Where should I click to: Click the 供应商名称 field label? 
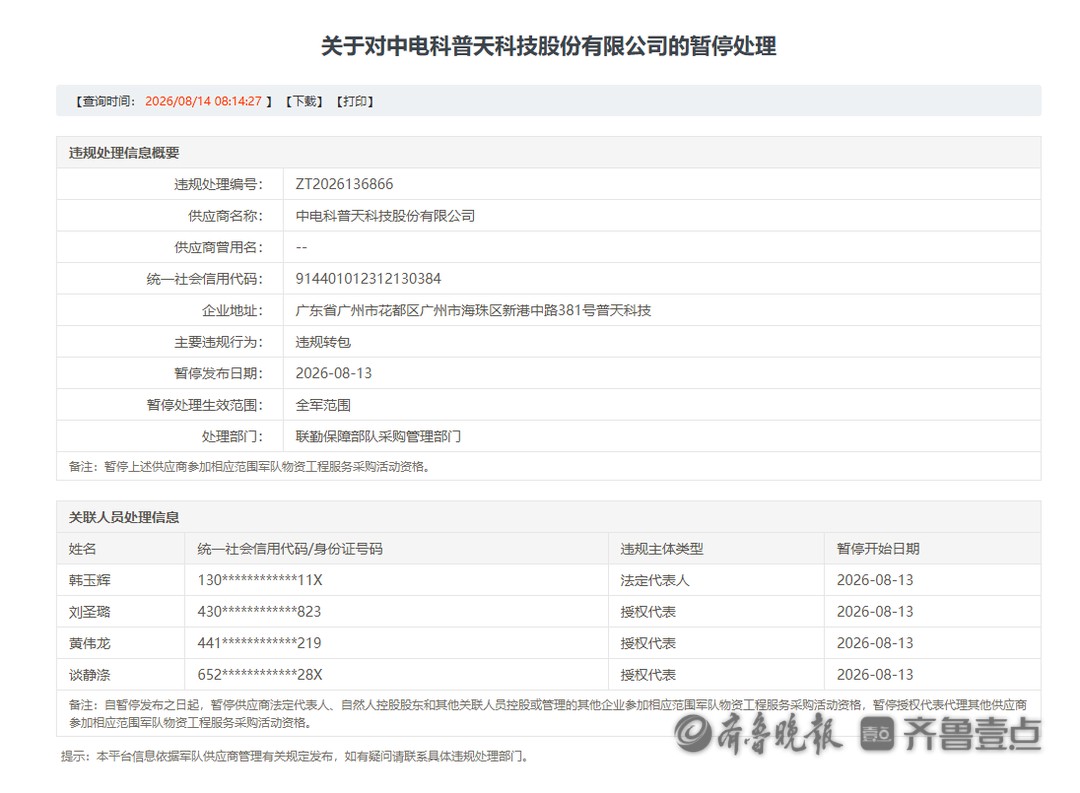point(225,216)
